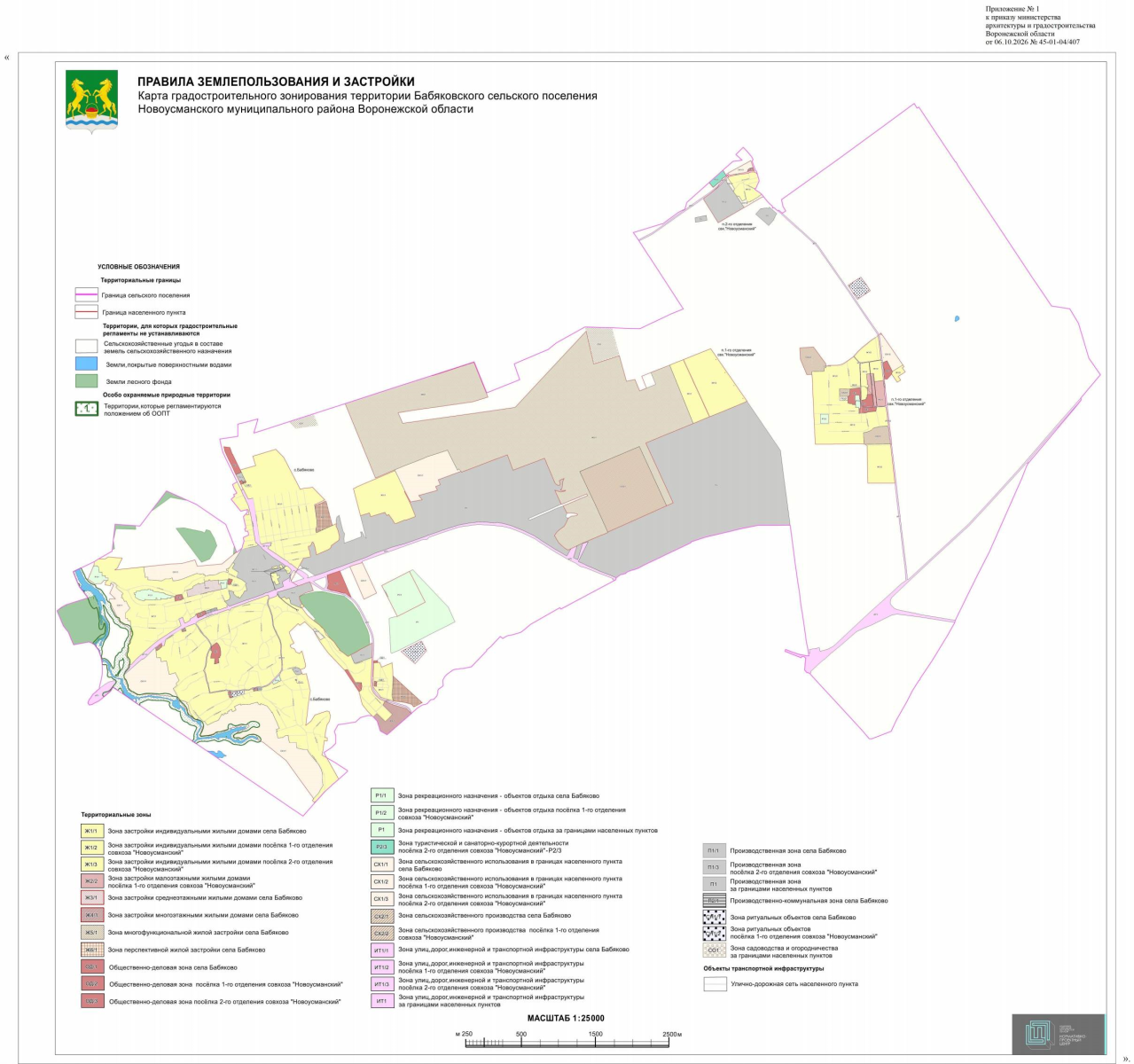1134x1064 pixels.
Task: Click the СО1 gardening zone legend swatch
Action: pos(714,951)
